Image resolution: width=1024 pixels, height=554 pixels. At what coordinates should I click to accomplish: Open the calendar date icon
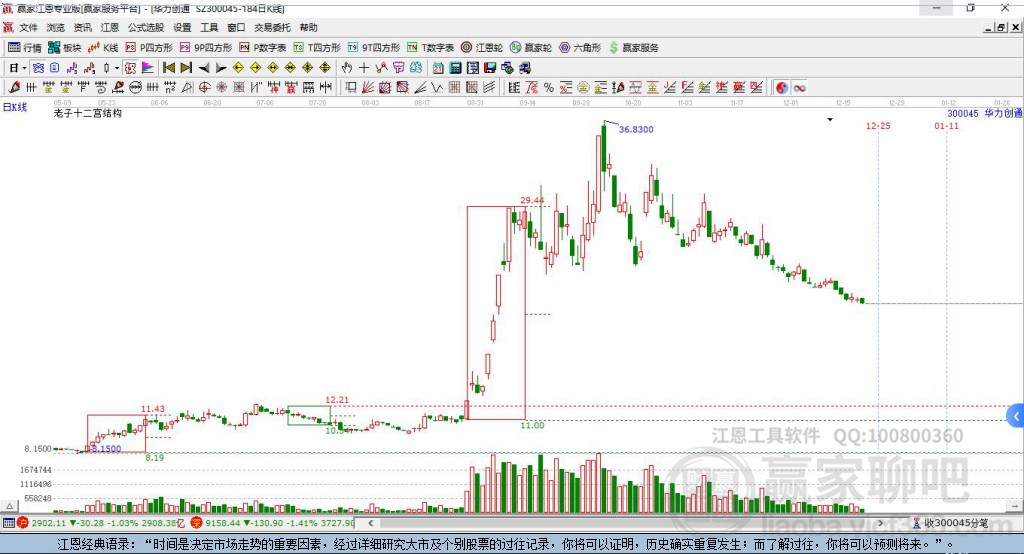[438, 68]
